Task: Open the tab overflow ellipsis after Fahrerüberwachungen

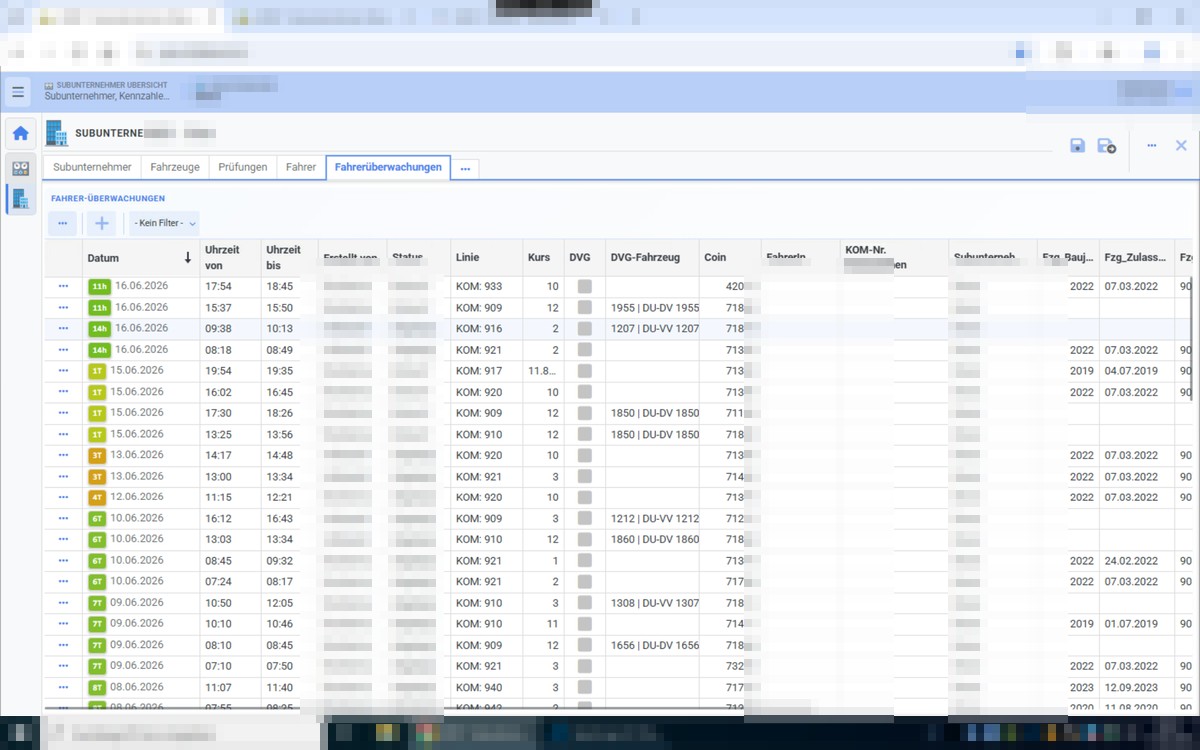Action: 465,168
